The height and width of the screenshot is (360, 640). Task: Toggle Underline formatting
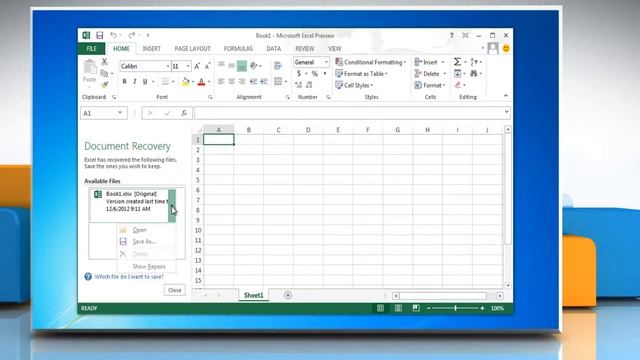tap(145, 82)
